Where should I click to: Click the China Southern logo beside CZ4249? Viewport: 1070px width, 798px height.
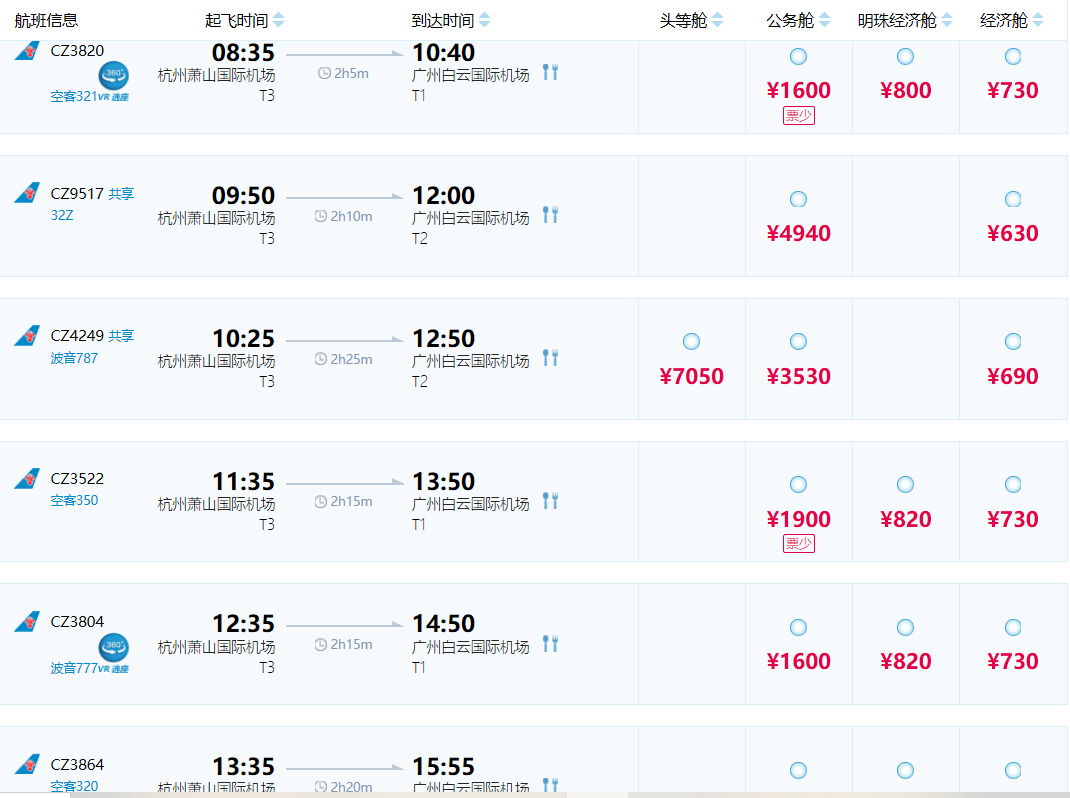(27, 335)
